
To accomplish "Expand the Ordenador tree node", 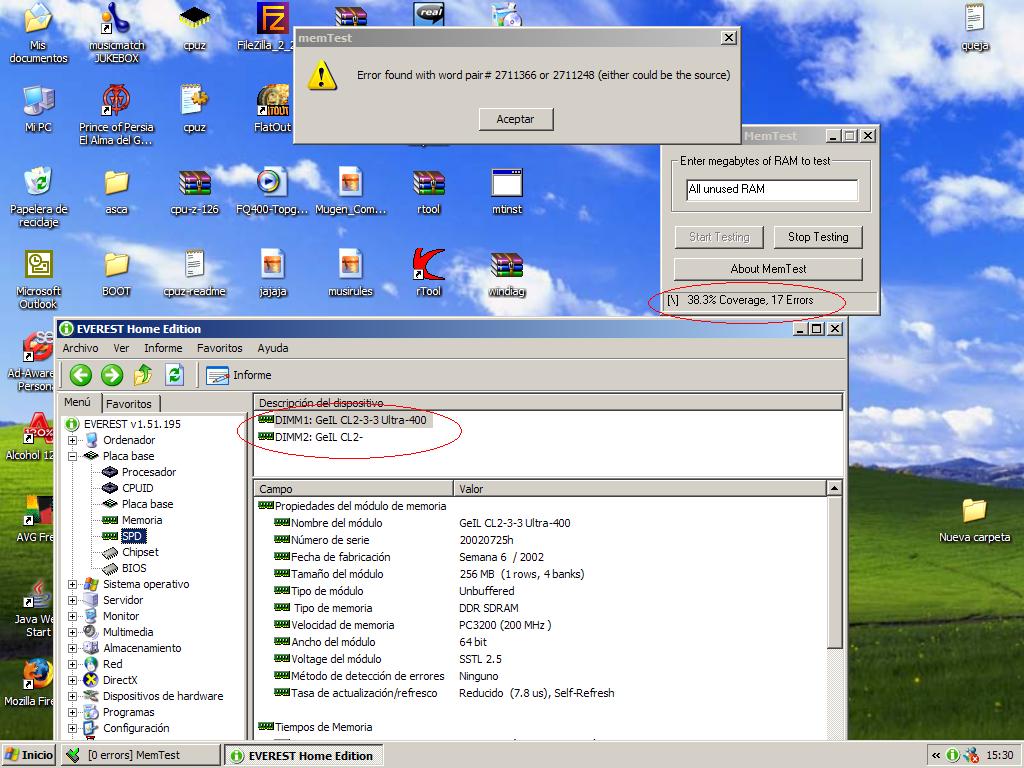I will pyautogui.click(x=73, y=440).
